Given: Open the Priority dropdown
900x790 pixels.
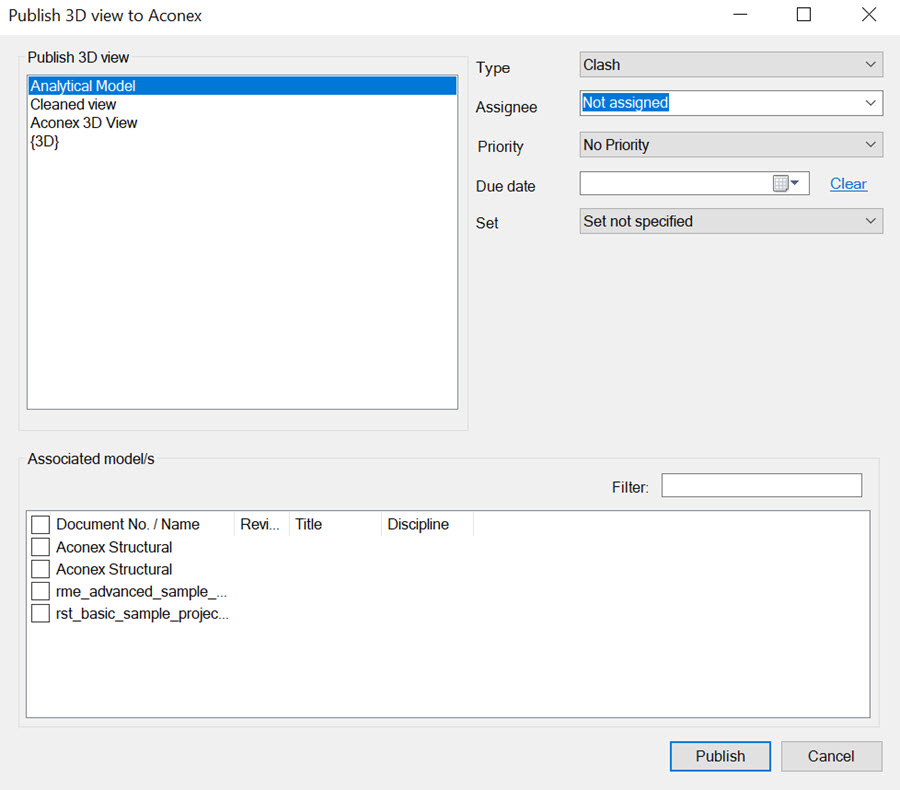Looking at the screenshot, I should coord(731,145).
